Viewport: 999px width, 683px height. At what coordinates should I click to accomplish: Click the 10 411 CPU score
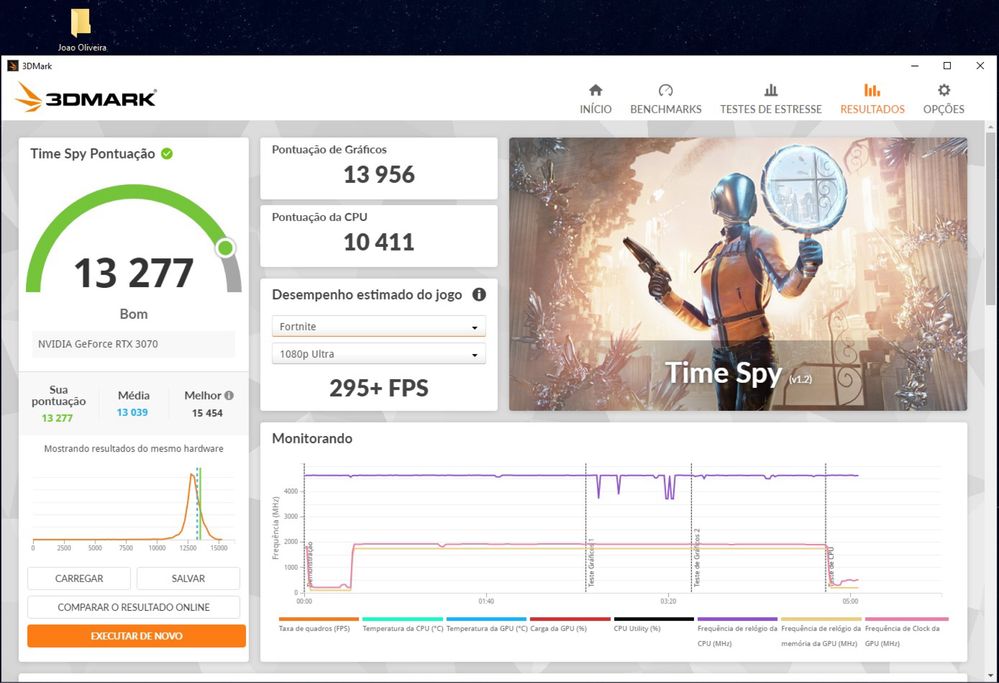coord(379,242)
